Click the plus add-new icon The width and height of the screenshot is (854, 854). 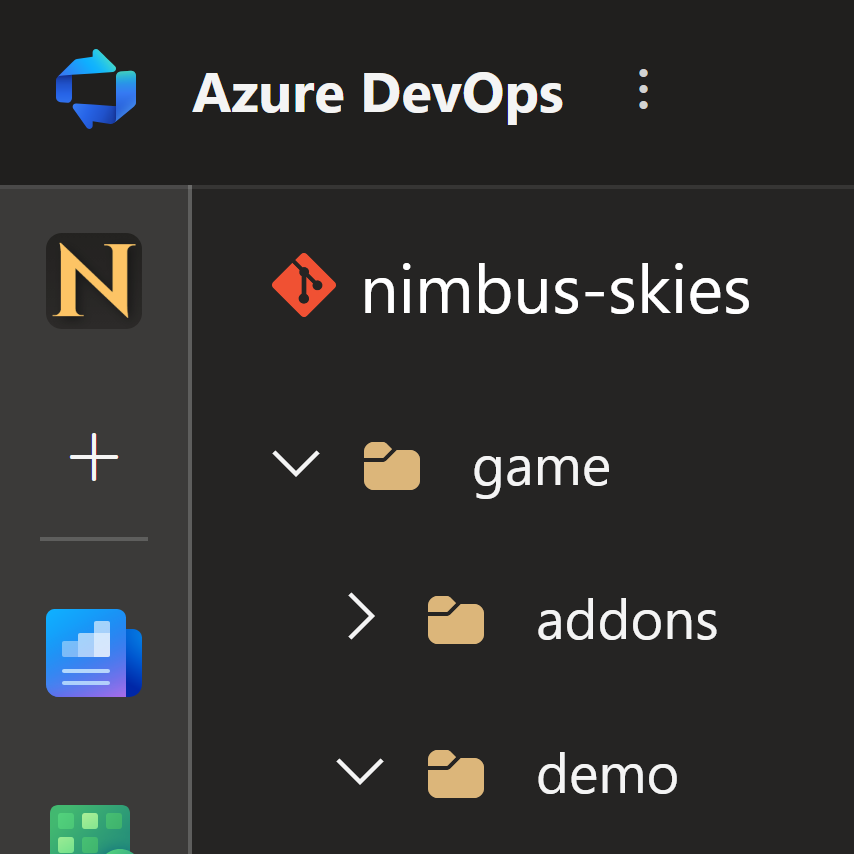pos(94,457)
